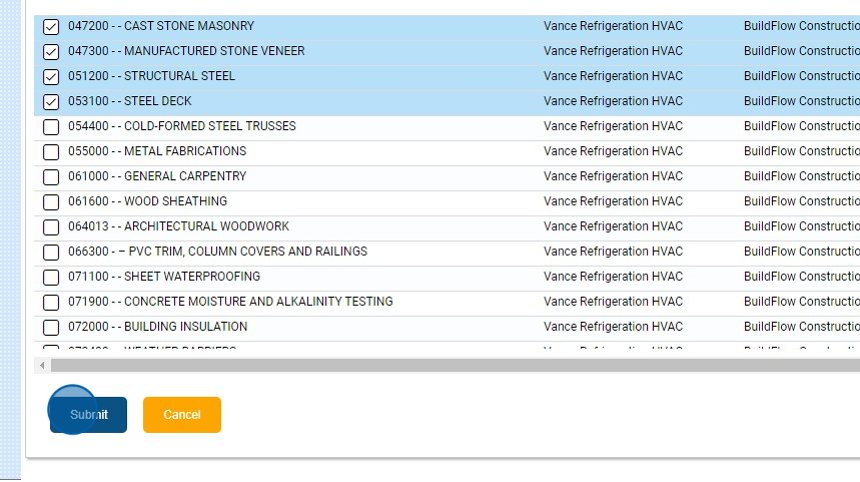Click the 071100 Sheet Waterproofing row label

click(x=164, y=276)
